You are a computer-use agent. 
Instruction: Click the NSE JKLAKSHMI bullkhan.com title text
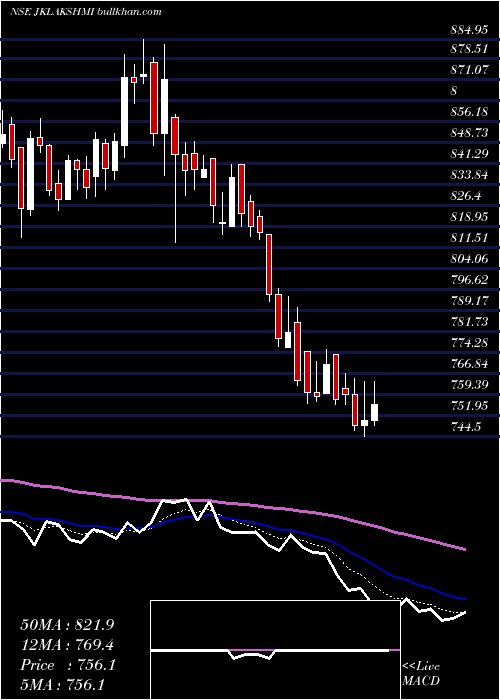click(x=86, y=12)
